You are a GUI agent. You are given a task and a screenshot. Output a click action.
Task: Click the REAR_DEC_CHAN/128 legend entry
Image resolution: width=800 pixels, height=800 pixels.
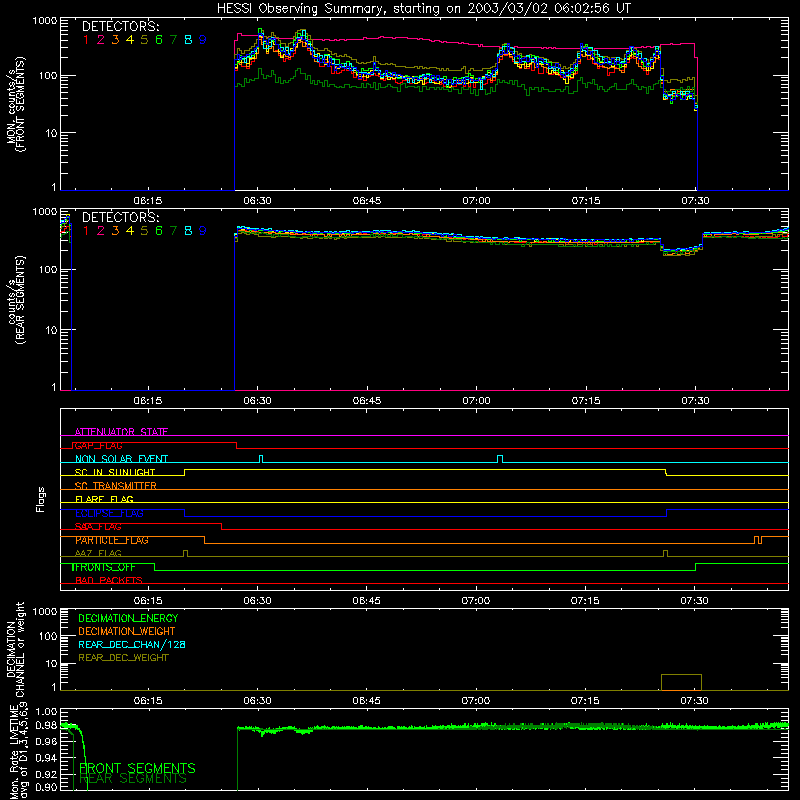tap(132, 644)
